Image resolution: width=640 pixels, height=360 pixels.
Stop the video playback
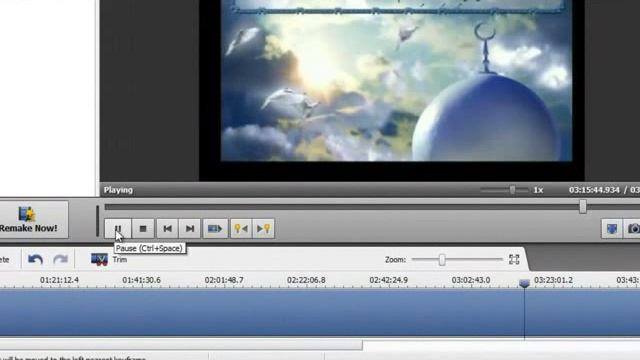[143, 229]
